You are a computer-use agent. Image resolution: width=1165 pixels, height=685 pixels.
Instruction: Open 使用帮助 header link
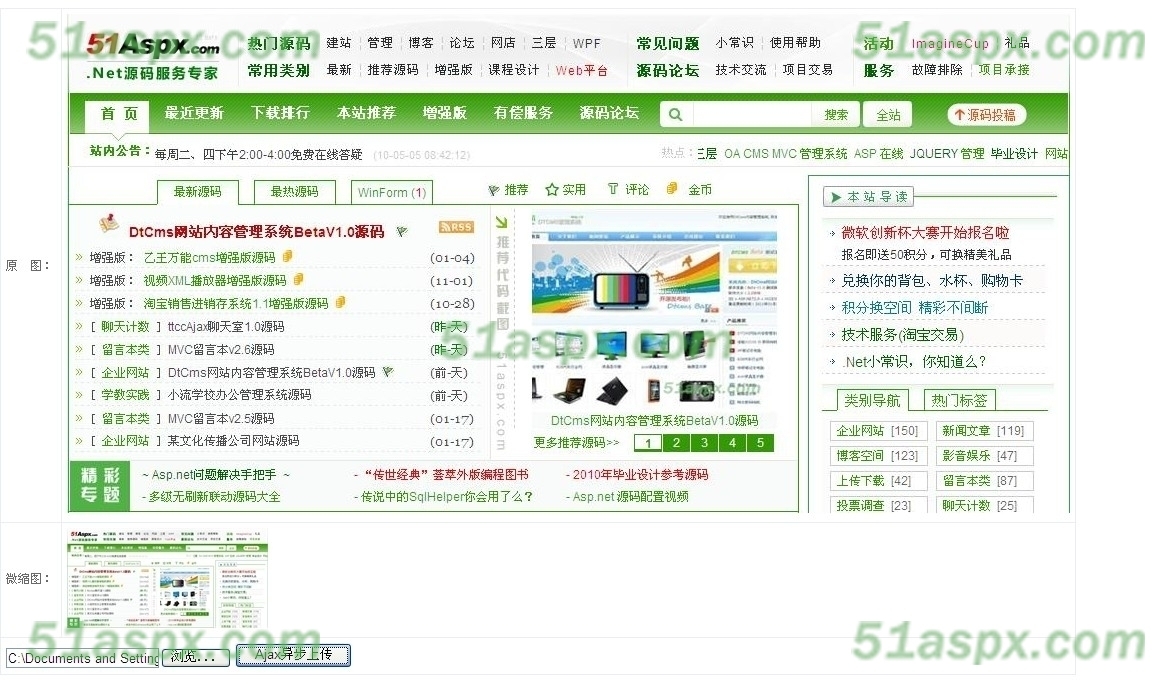(795, 43)
